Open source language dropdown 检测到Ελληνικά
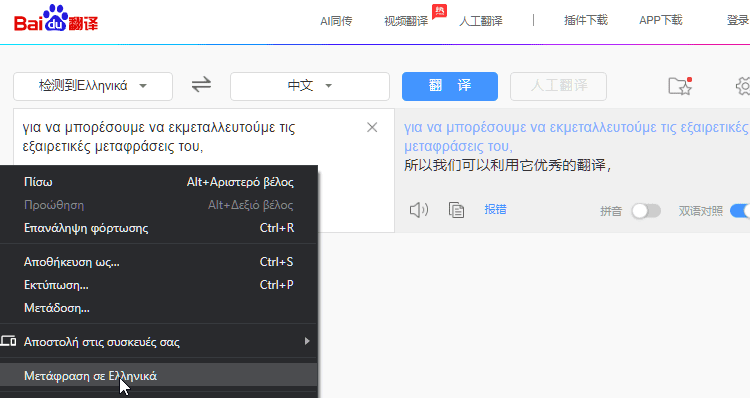750x398 pixels. pyautogui.click(x=93, y=86)
